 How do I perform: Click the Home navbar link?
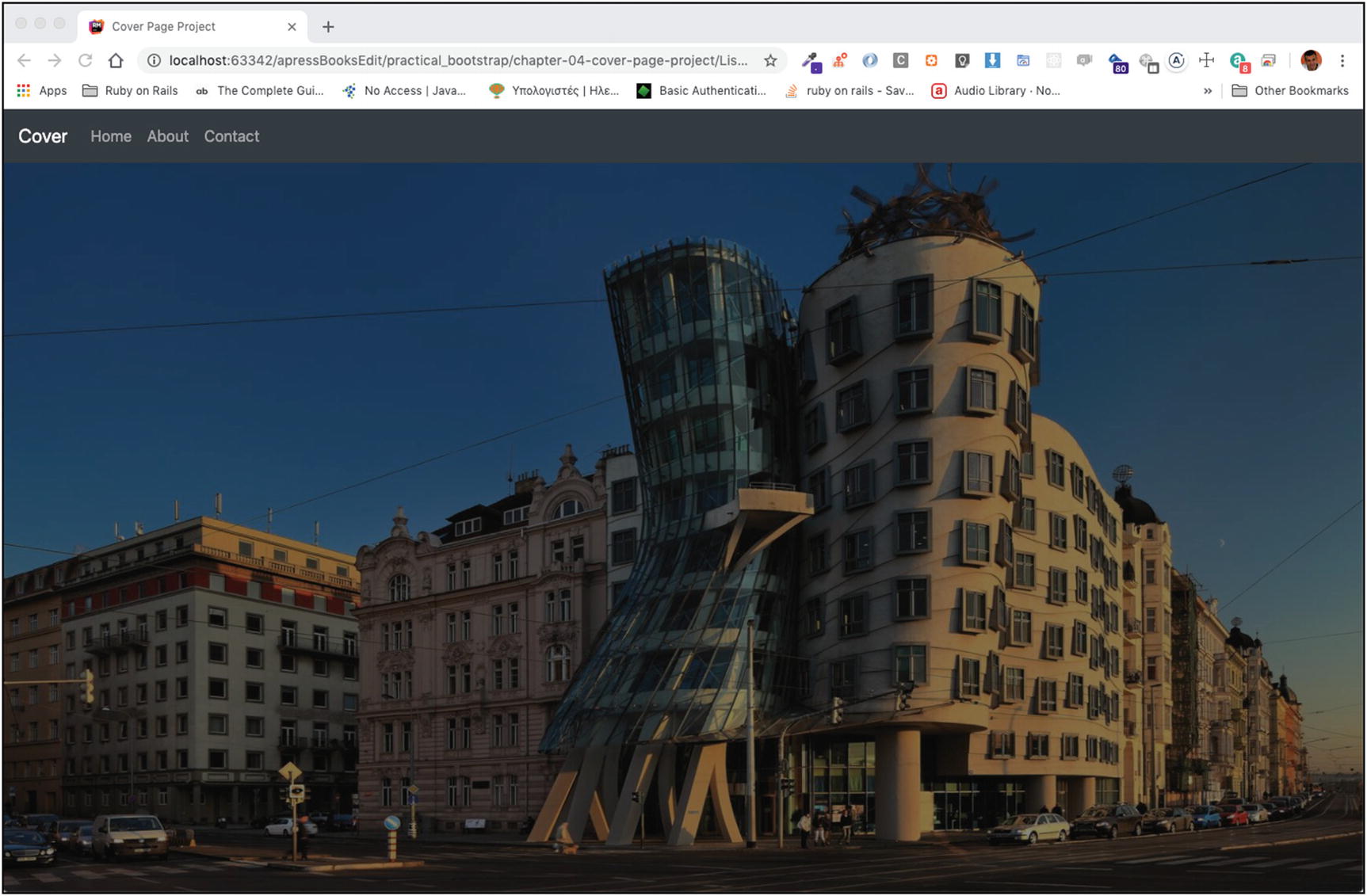pos(111,136)
